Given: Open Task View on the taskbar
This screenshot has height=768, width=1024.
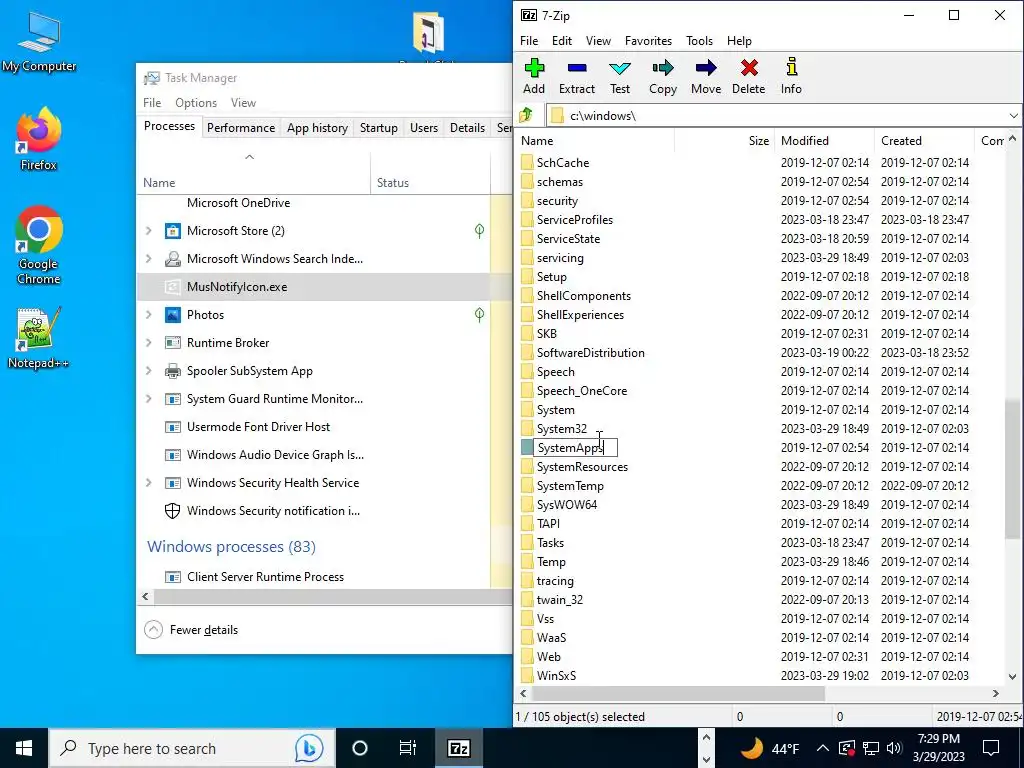Looking at the screenshot, I should click(x=408, y=748).
